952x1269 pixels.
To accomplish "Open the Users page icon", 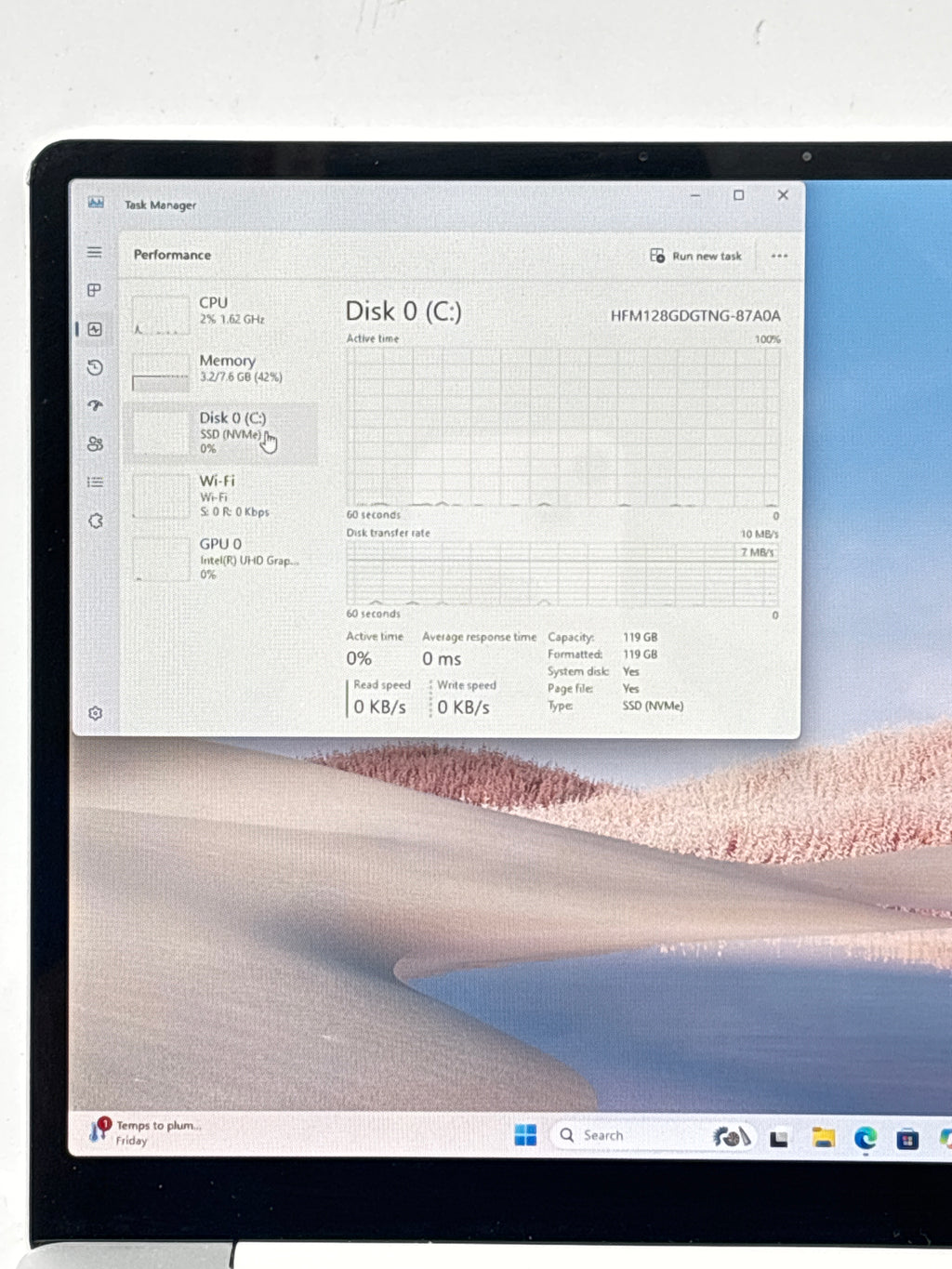I will [x=95, y=443].
